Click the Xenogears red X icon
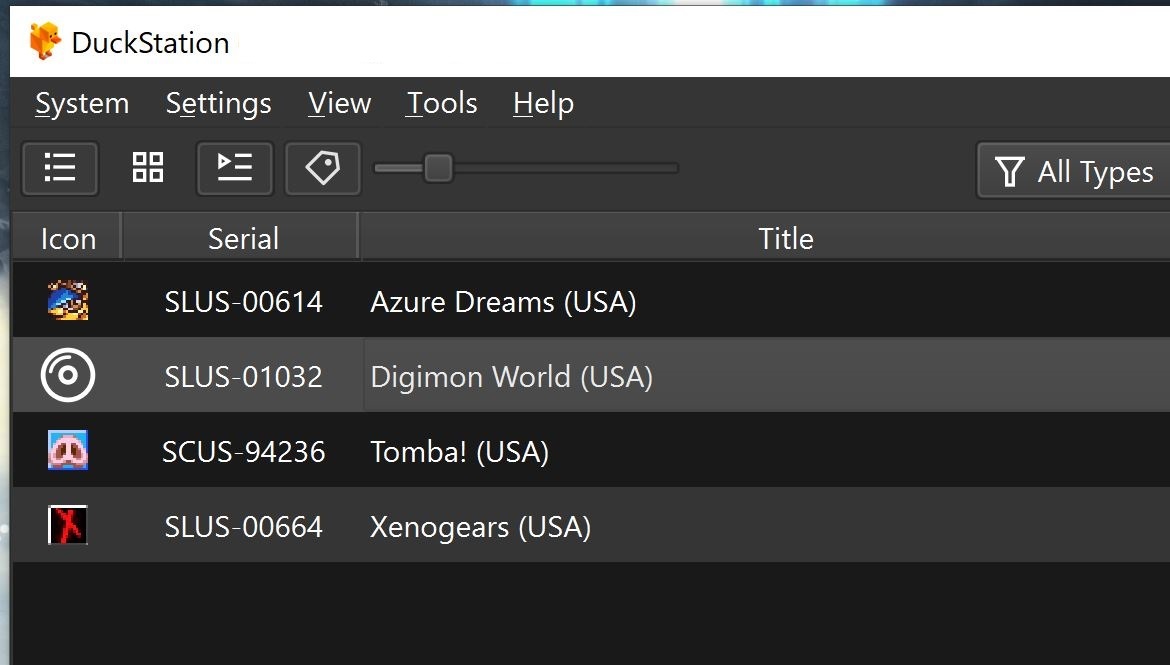Screen dimensions: 1170x665 pyautogui.click(x=68, y=525)
